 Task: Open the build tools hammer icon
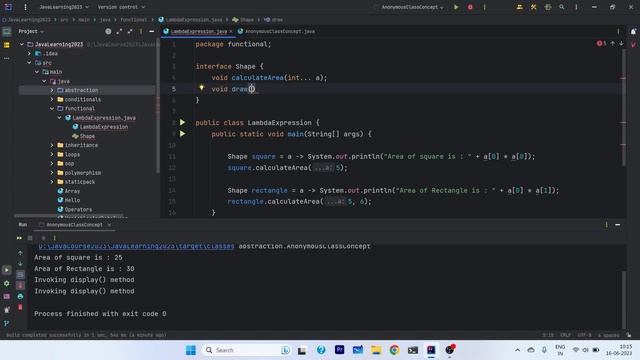(x=533, y=7)
